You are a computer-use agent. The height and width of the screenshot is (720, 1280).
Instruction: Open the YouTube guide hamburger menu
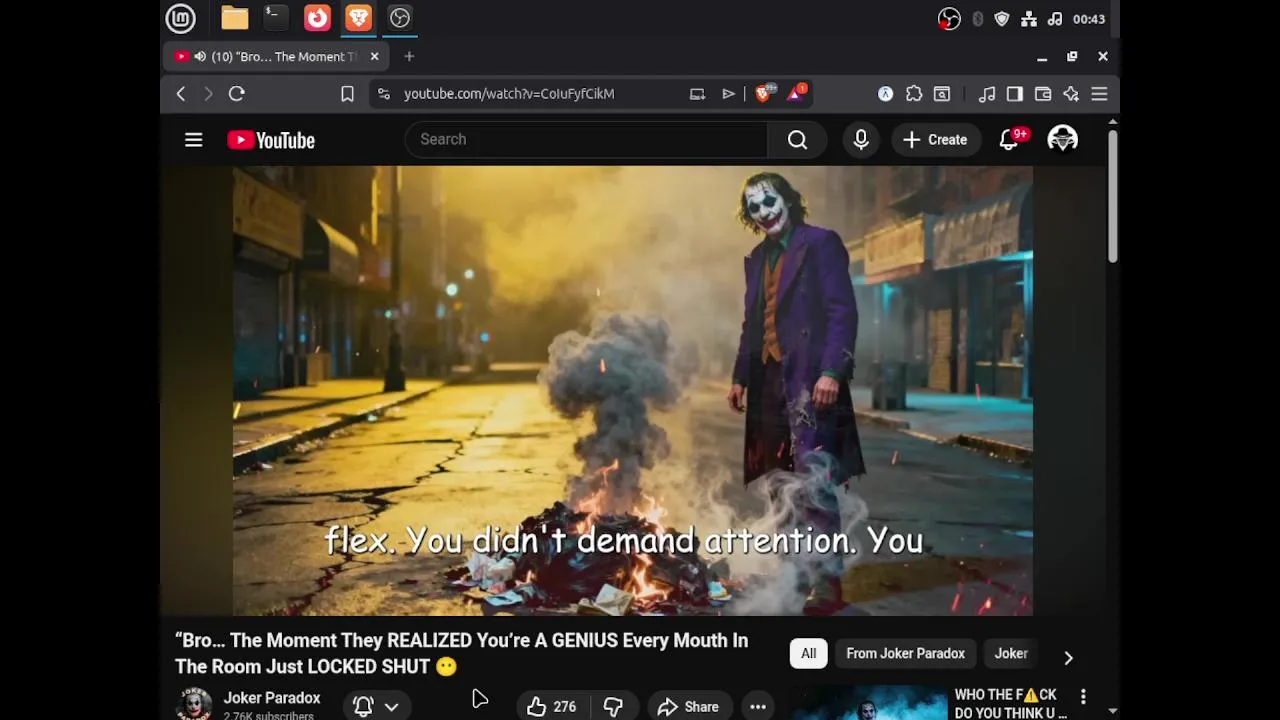[194, 140]
